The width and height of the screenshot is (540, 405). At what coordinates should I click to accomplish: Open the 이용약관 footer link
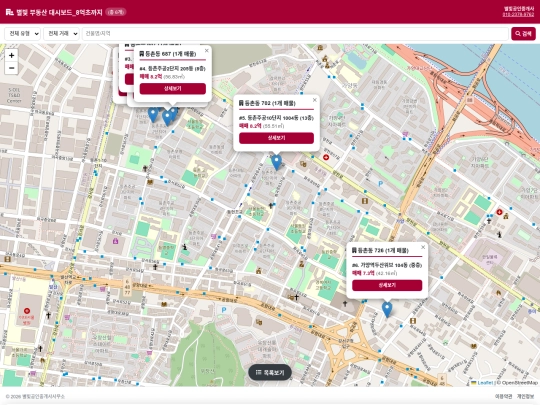click(503, 396)
